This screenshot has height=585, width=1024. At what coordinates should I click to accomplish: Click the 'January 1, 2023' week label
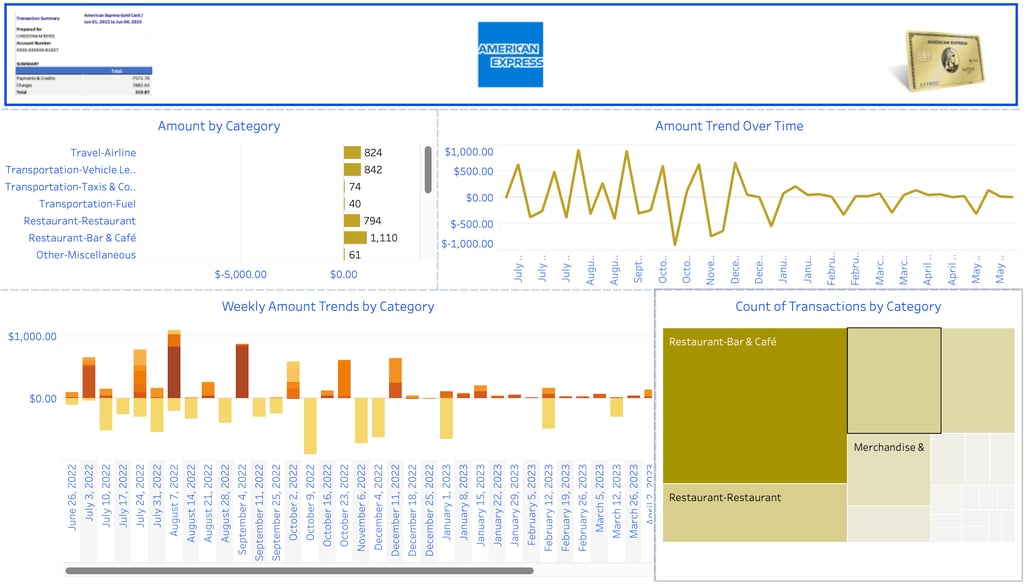446,501
